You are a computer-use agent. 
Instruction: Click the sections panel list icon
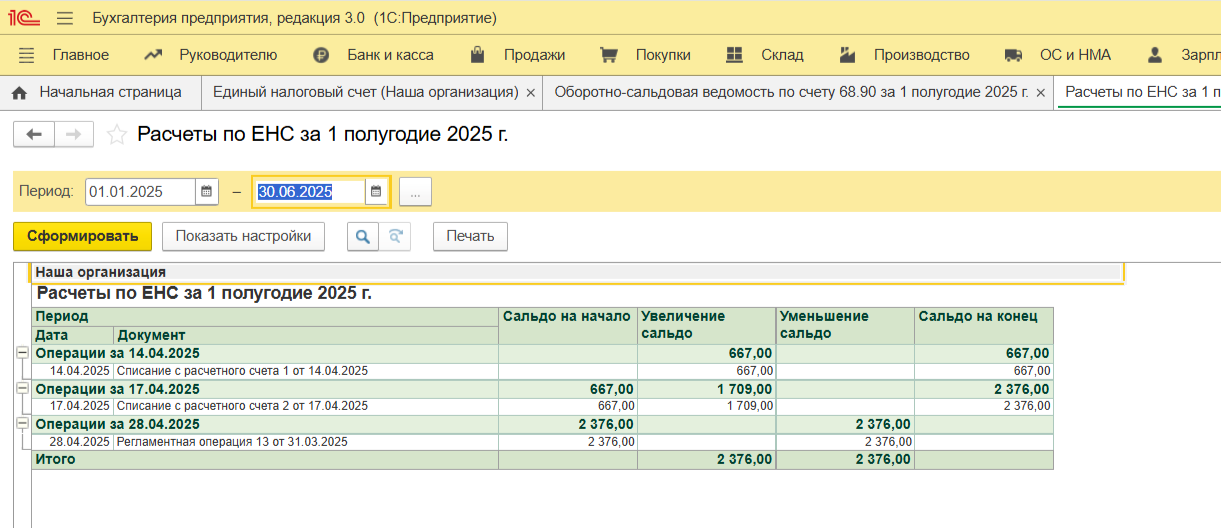[27, 55]
